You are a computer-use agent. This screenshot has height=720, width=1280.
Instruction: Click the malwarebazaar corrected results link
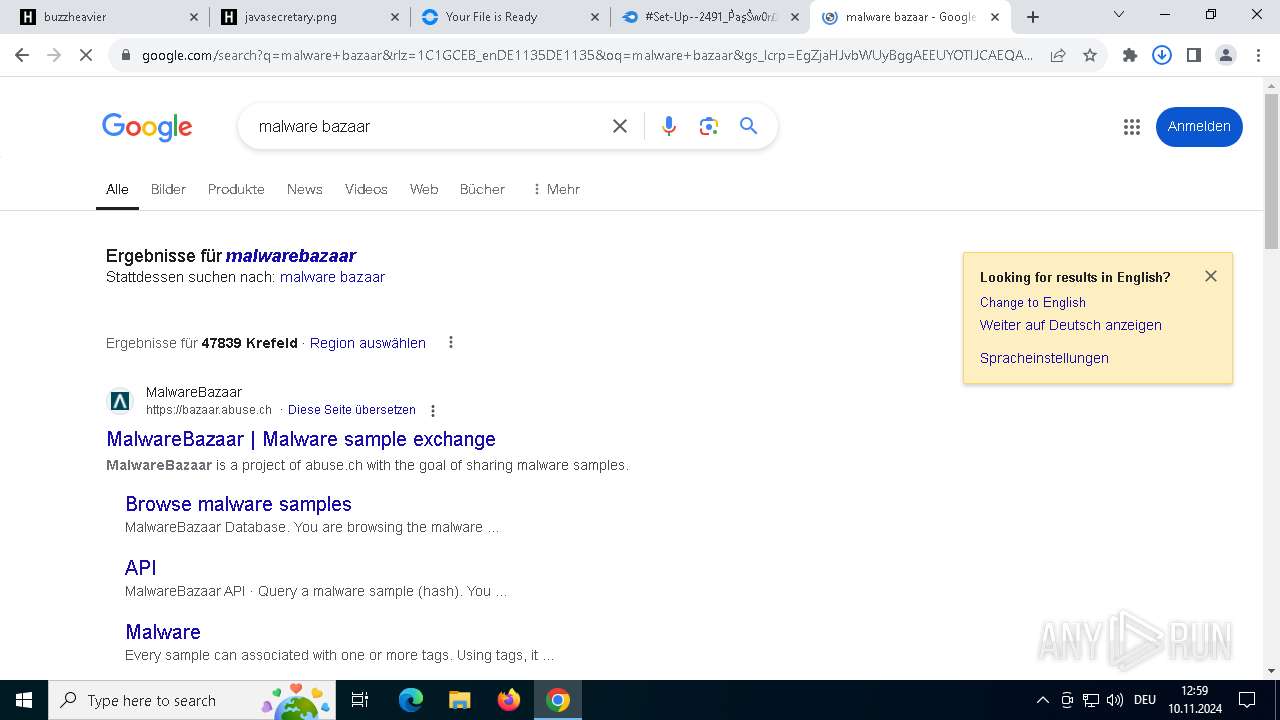(291, 256)
